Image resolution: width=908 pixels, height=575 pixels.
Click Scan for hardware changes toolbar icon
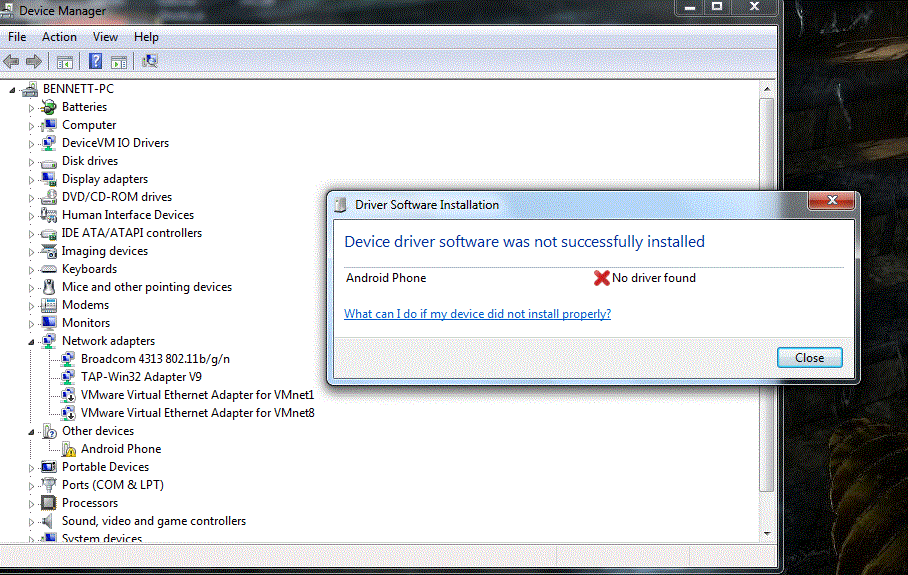(x=150, y=62)
